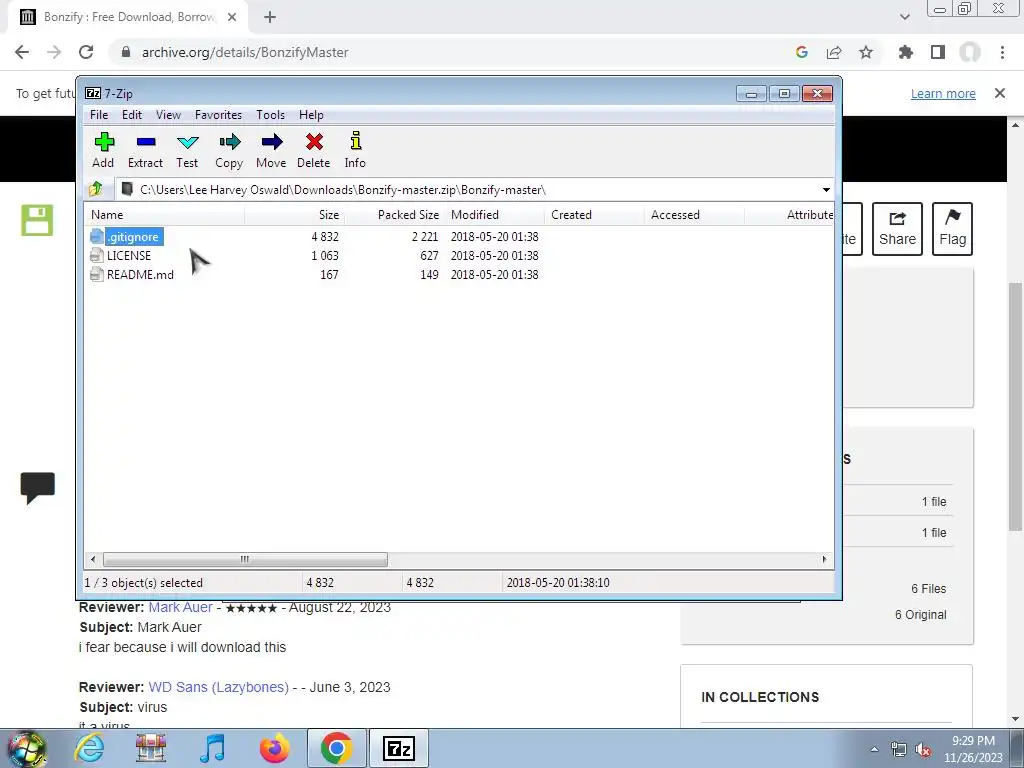
Task: Open Chrome's three-dot menu
Action: (1002, 52)
